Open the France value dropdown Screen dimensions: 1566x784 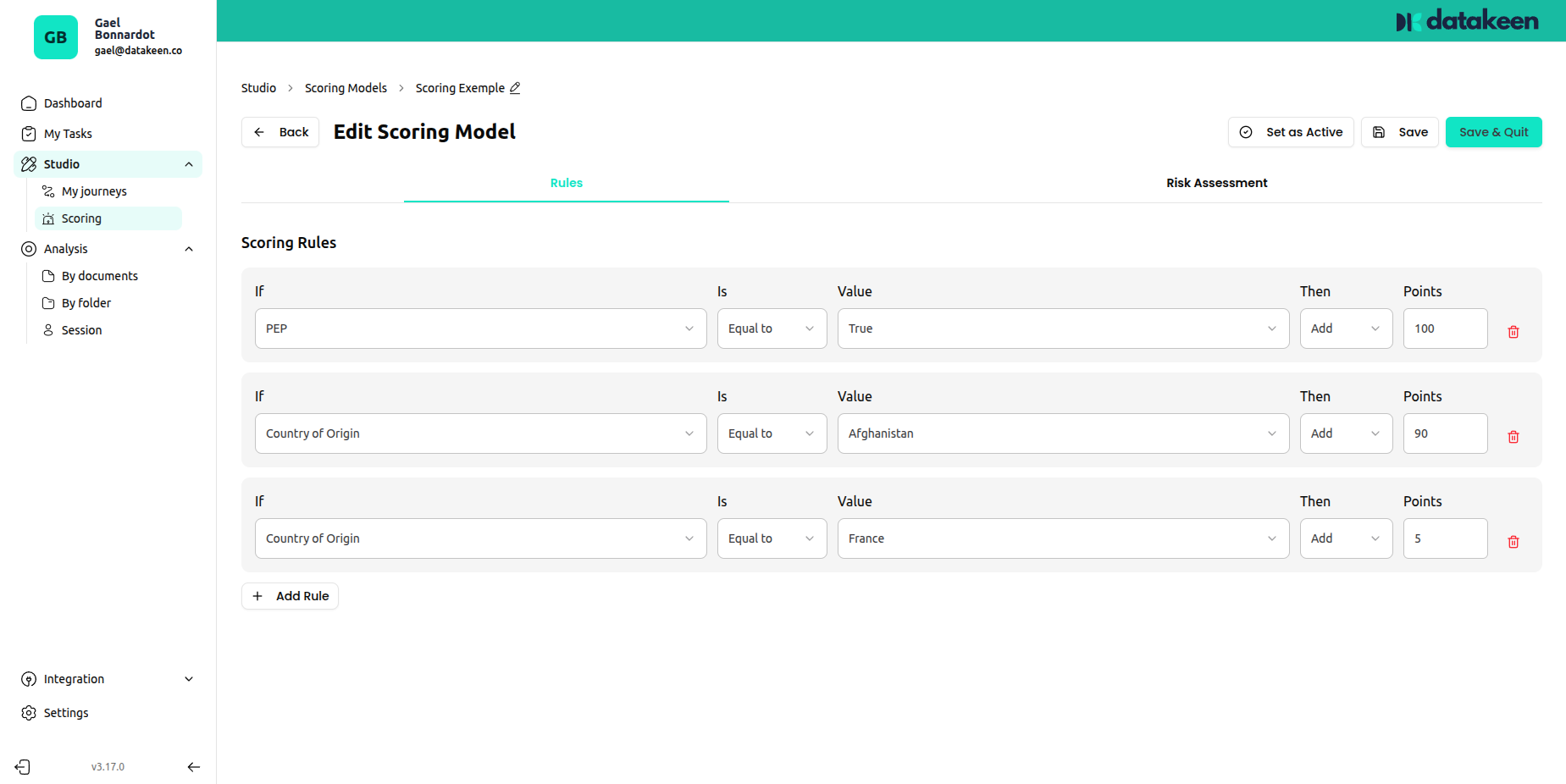pos(1062,538)
